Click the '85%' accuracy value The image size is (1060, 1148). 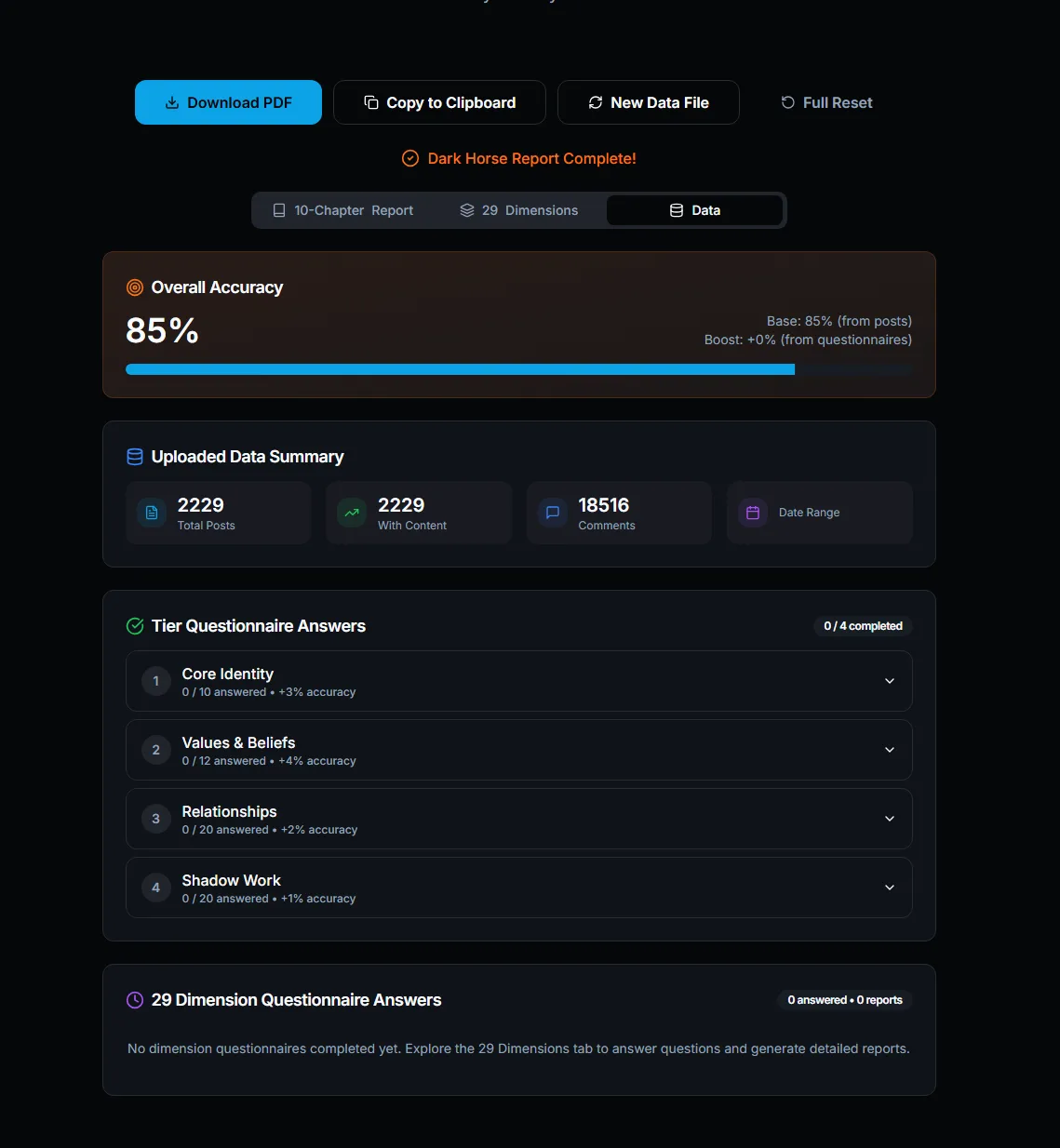pos(162,330)
